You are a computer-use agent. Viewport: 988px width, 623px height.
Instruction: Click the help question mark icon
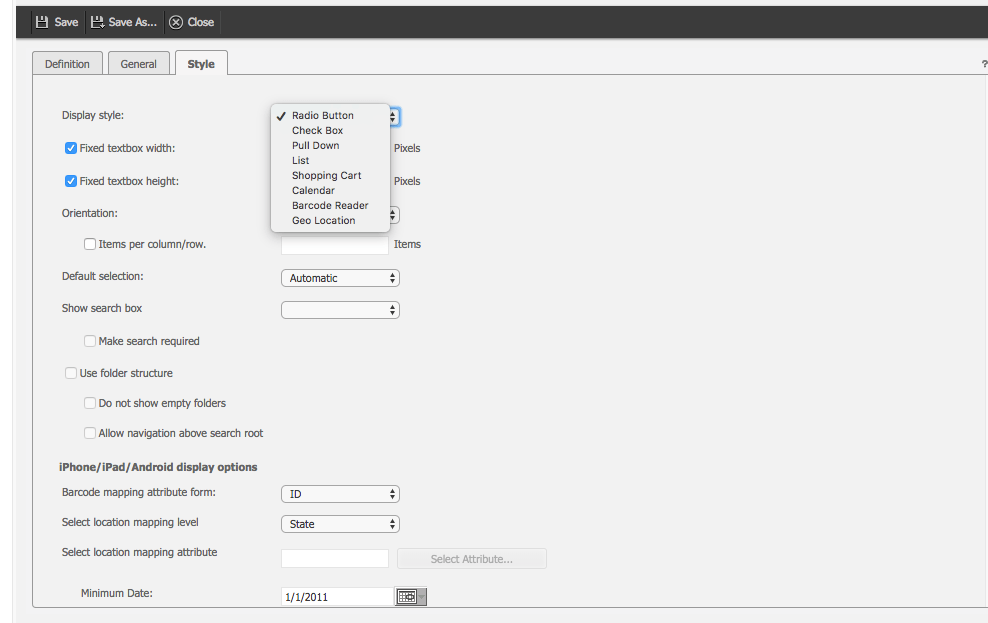click(x=984, y=64)
